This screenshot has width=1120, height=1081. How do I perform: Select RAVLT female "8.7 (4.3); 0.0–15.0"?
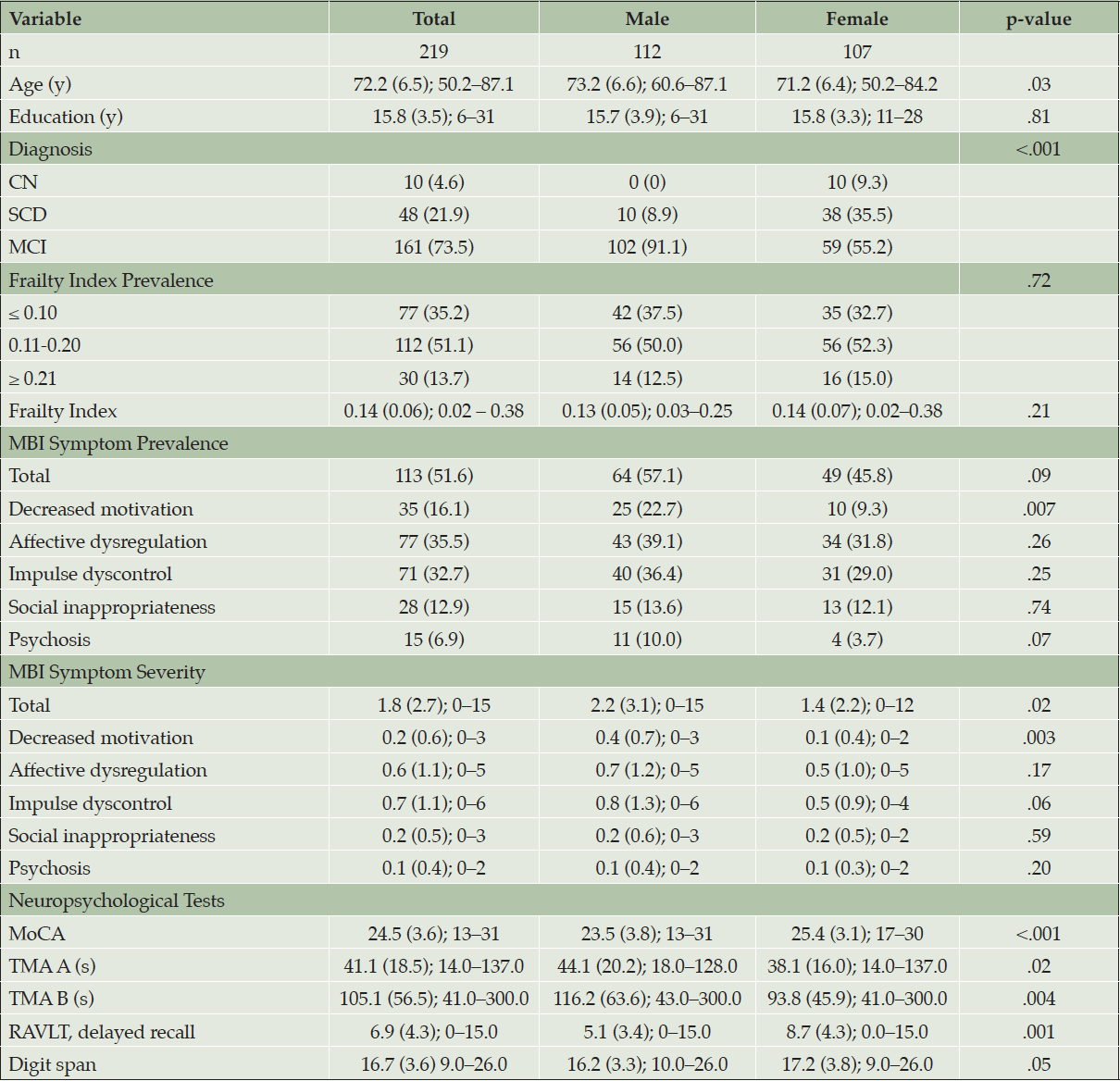coord(857,1032)
